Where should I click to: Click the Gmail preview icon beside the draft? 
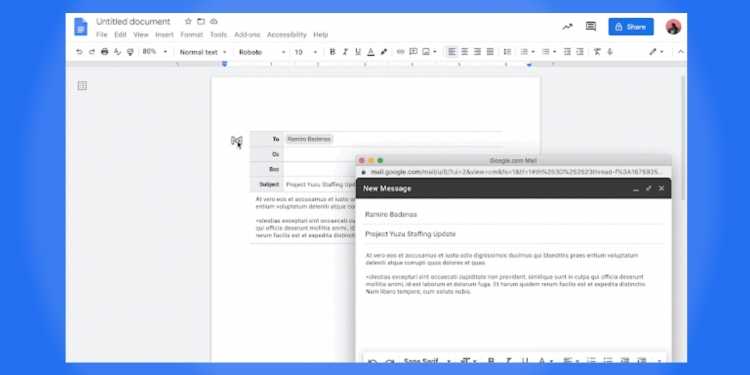[x=236, y=141]
